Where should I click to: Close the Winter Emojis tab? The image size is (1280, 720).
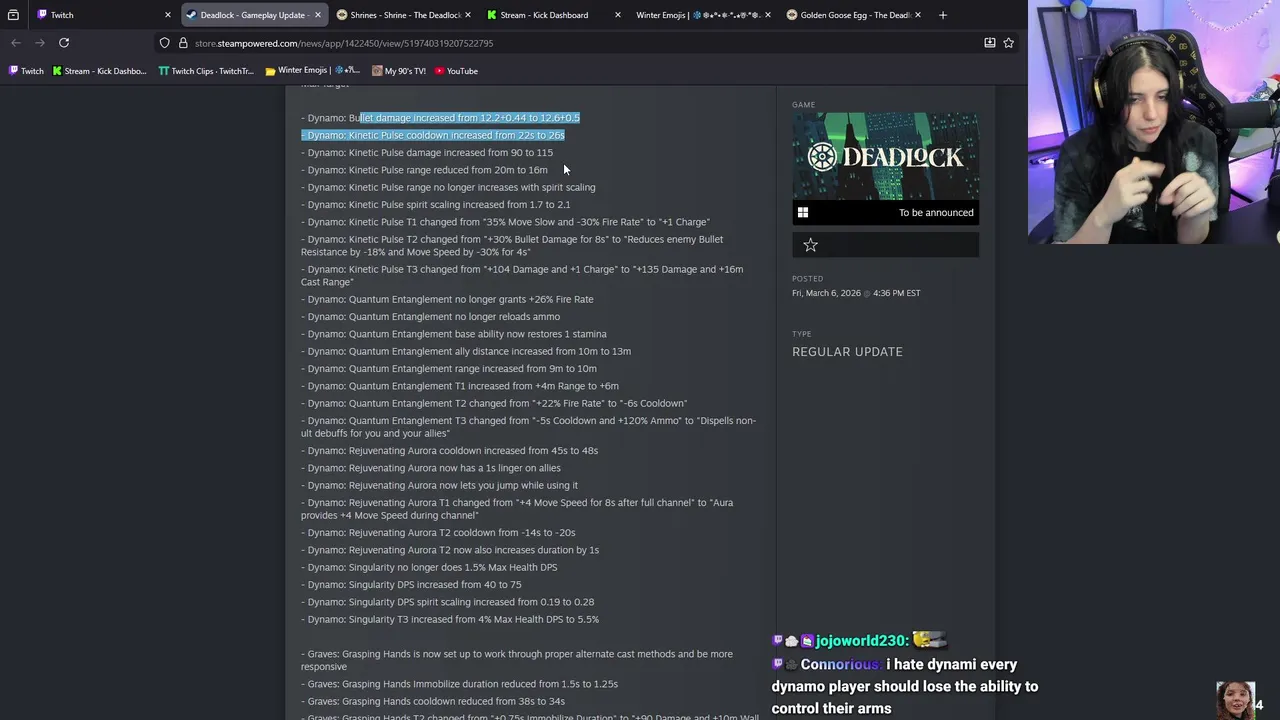pos(768,15)
